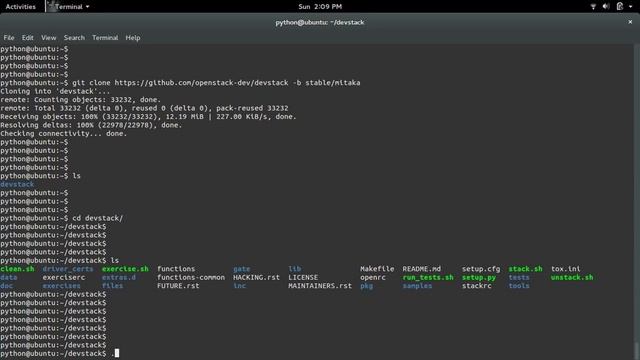The height and width of the screenshot is (360, 640).
Task: Click the git clone command line
Action: pyautogui.click(x=180, y=83)
